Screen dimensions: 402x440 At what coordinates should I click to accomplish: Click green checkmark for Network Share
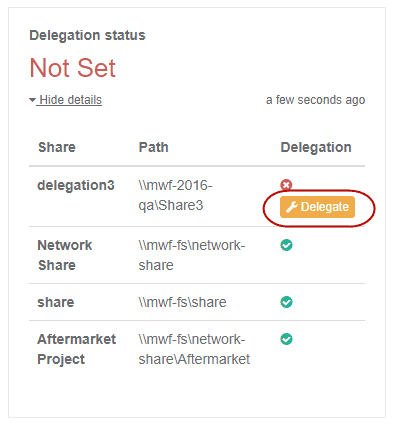[286, 245]
